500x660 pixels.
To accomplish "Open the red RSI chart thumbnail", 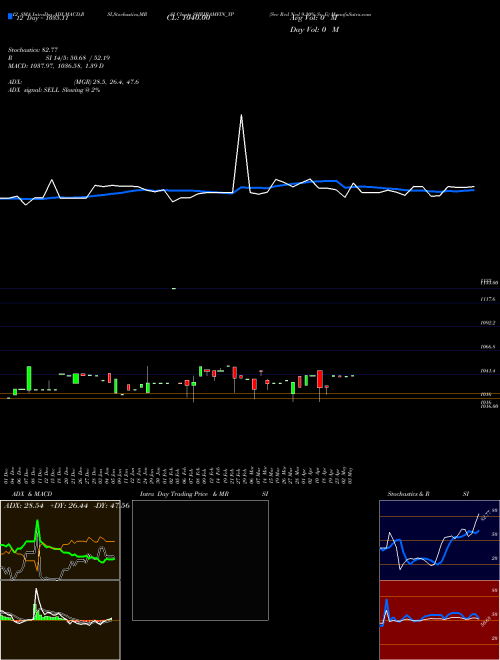I will click(x=439, y=620).
